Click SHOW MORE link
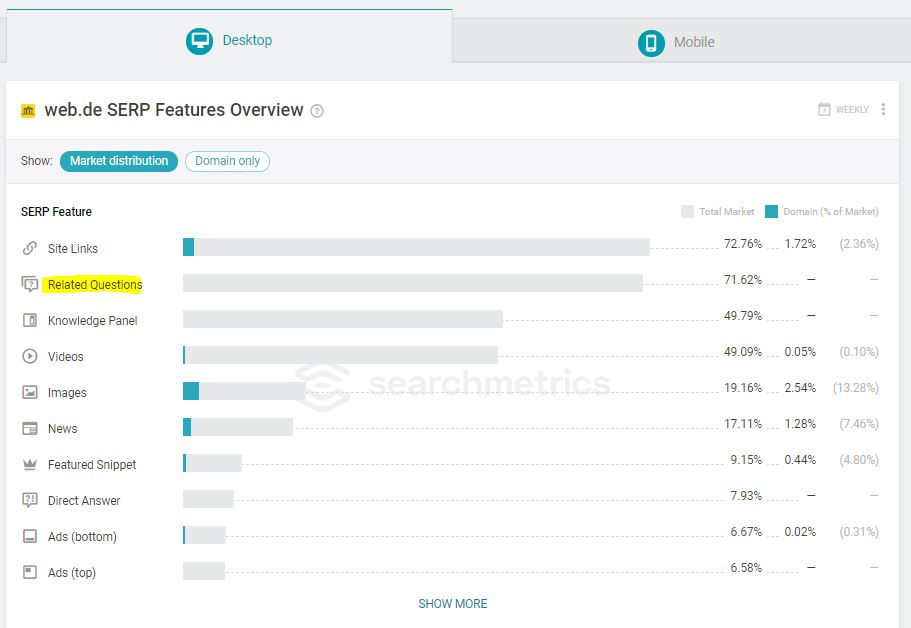Screen dimensions: 911x628 pyautogui.click(x=453, y=604)
